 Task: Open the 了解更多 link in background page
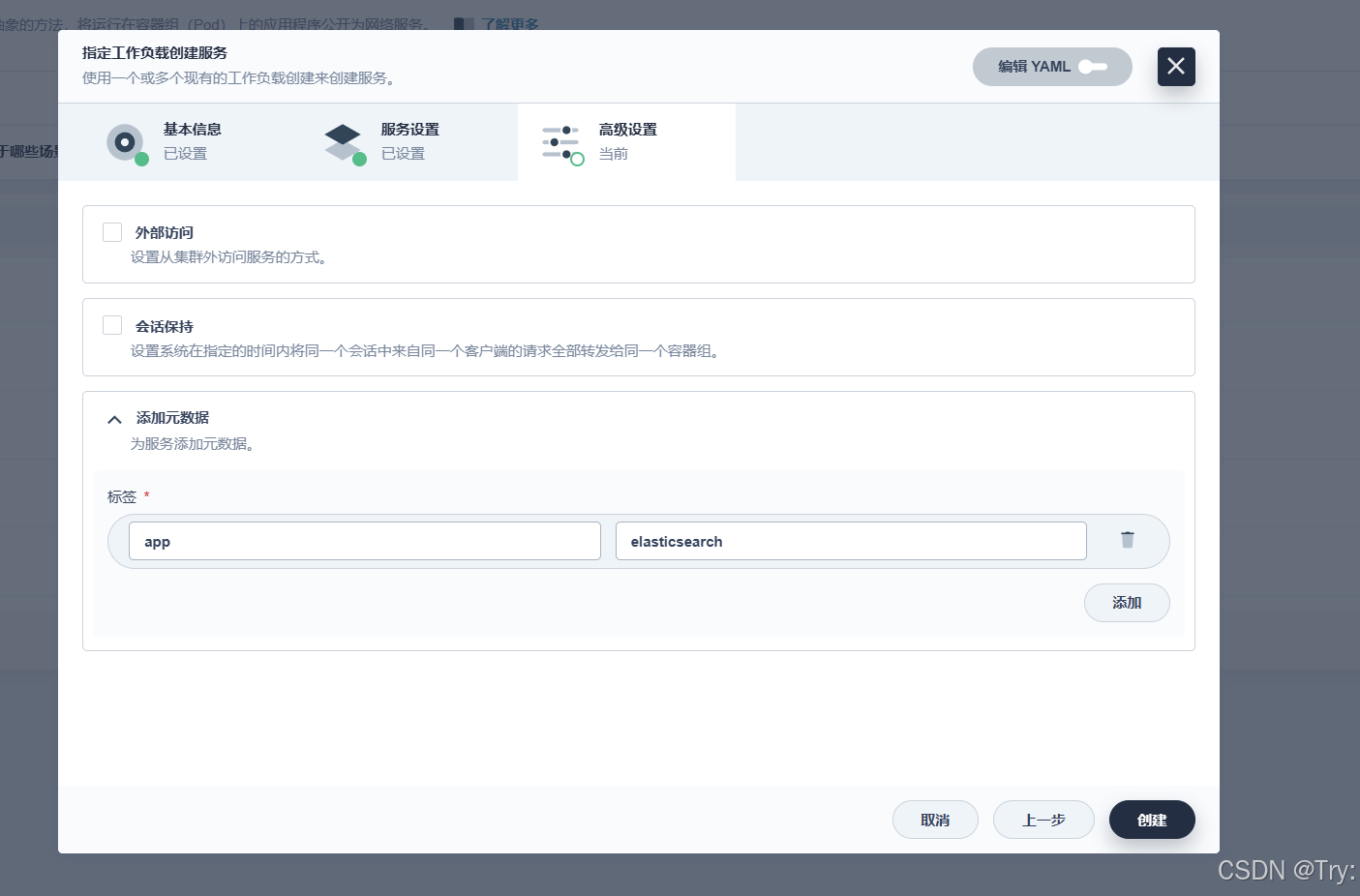(x=510, y=23)
